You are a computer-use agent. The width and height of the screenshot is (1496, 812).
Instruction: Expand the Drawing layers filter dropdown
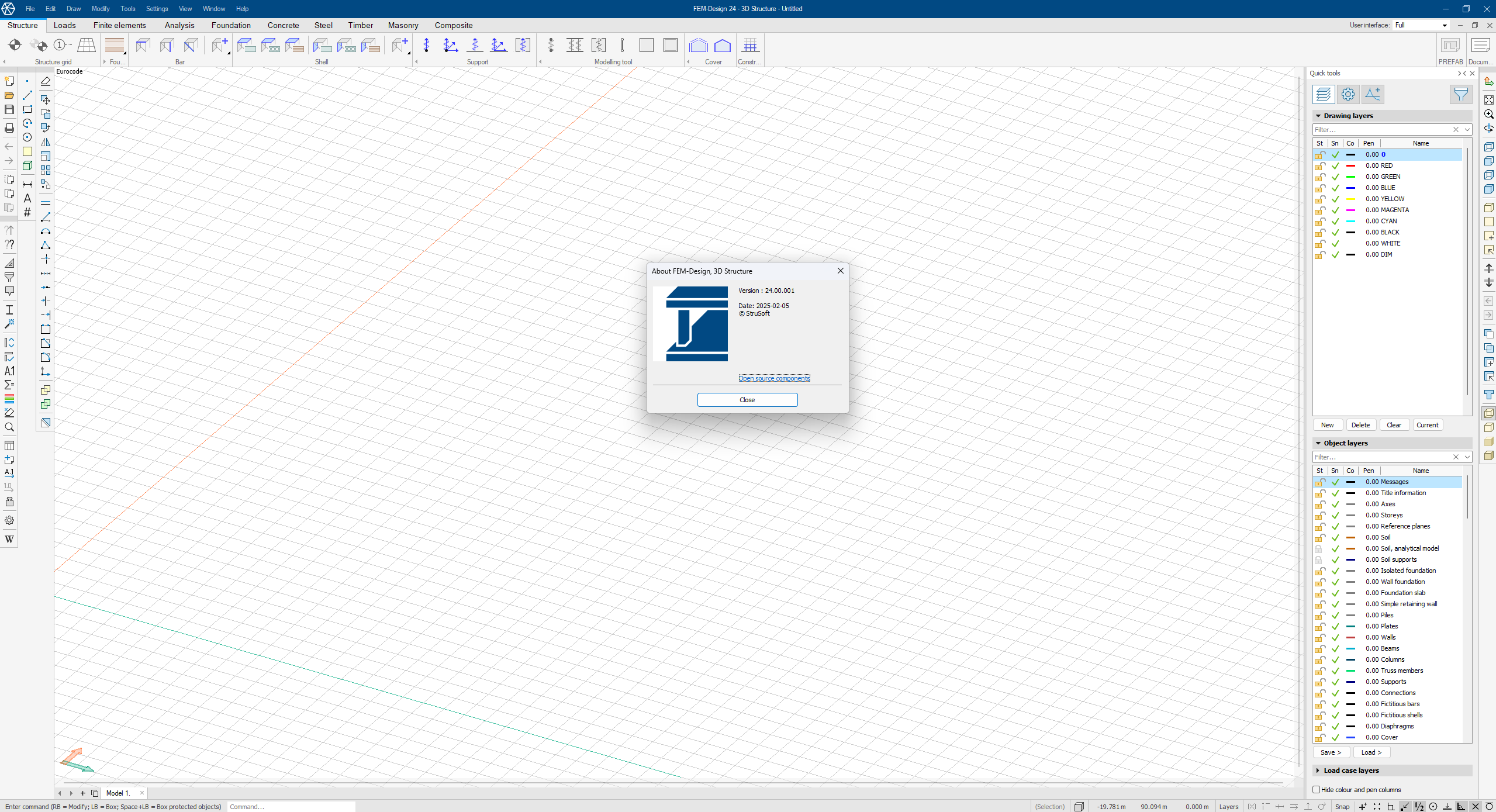click(x=1467, y=130)
